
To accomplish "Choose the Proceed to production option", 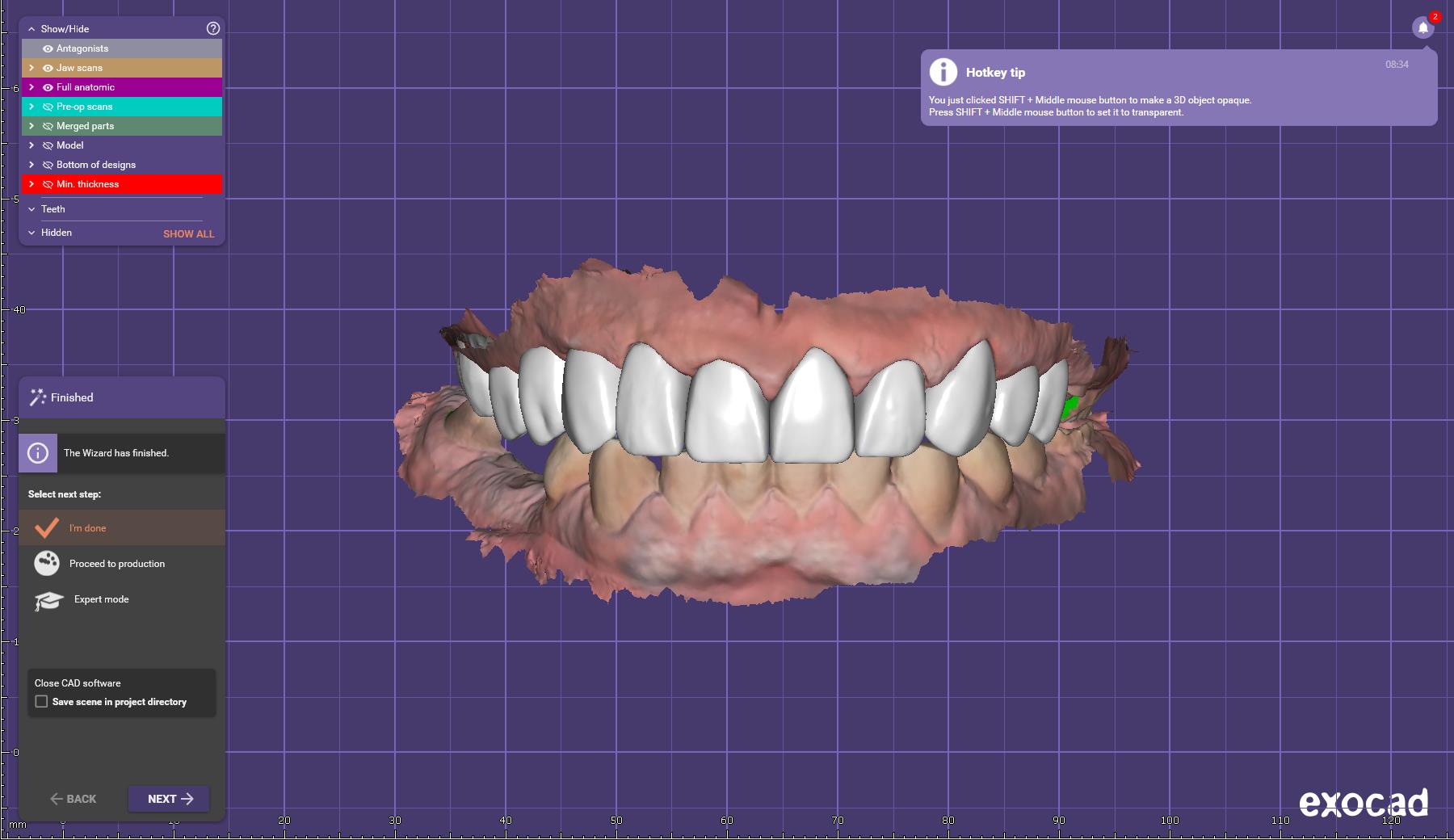I will [x=117, y=564].
